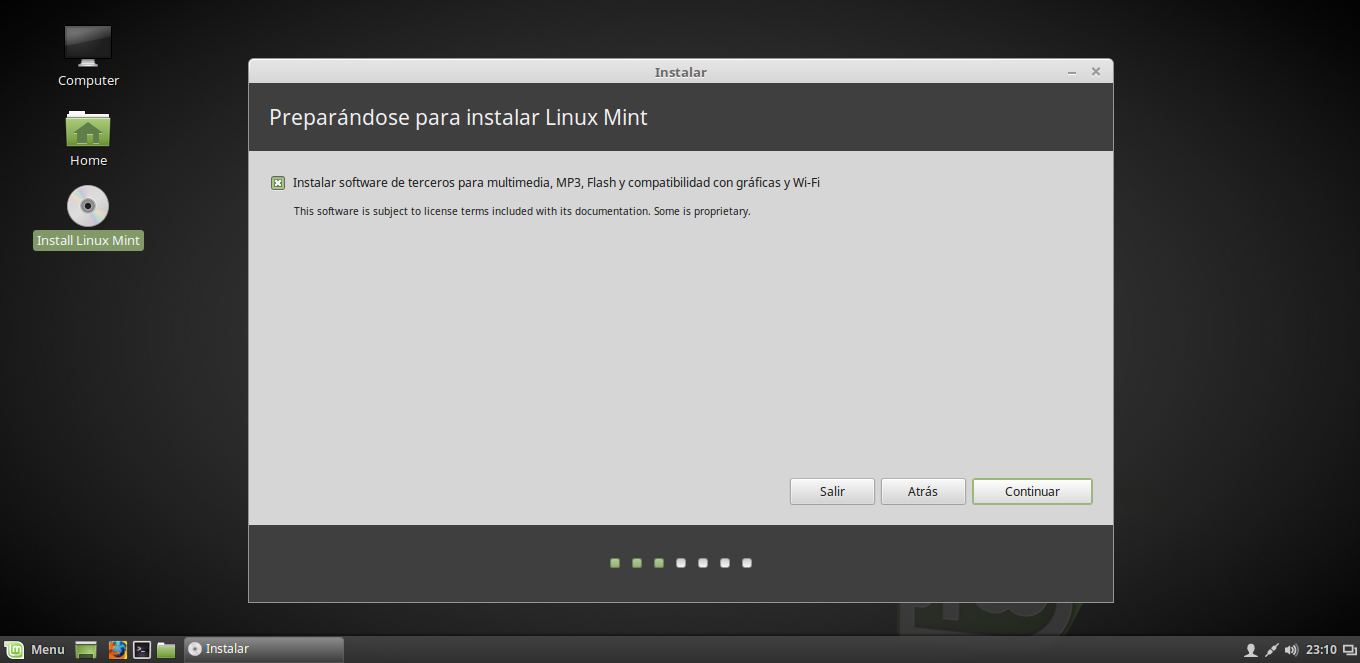Image resolution: width=1360 pixels, height=663 pixels.
Task: Click the Continuar button
Action: click(x=1032, y=491)
